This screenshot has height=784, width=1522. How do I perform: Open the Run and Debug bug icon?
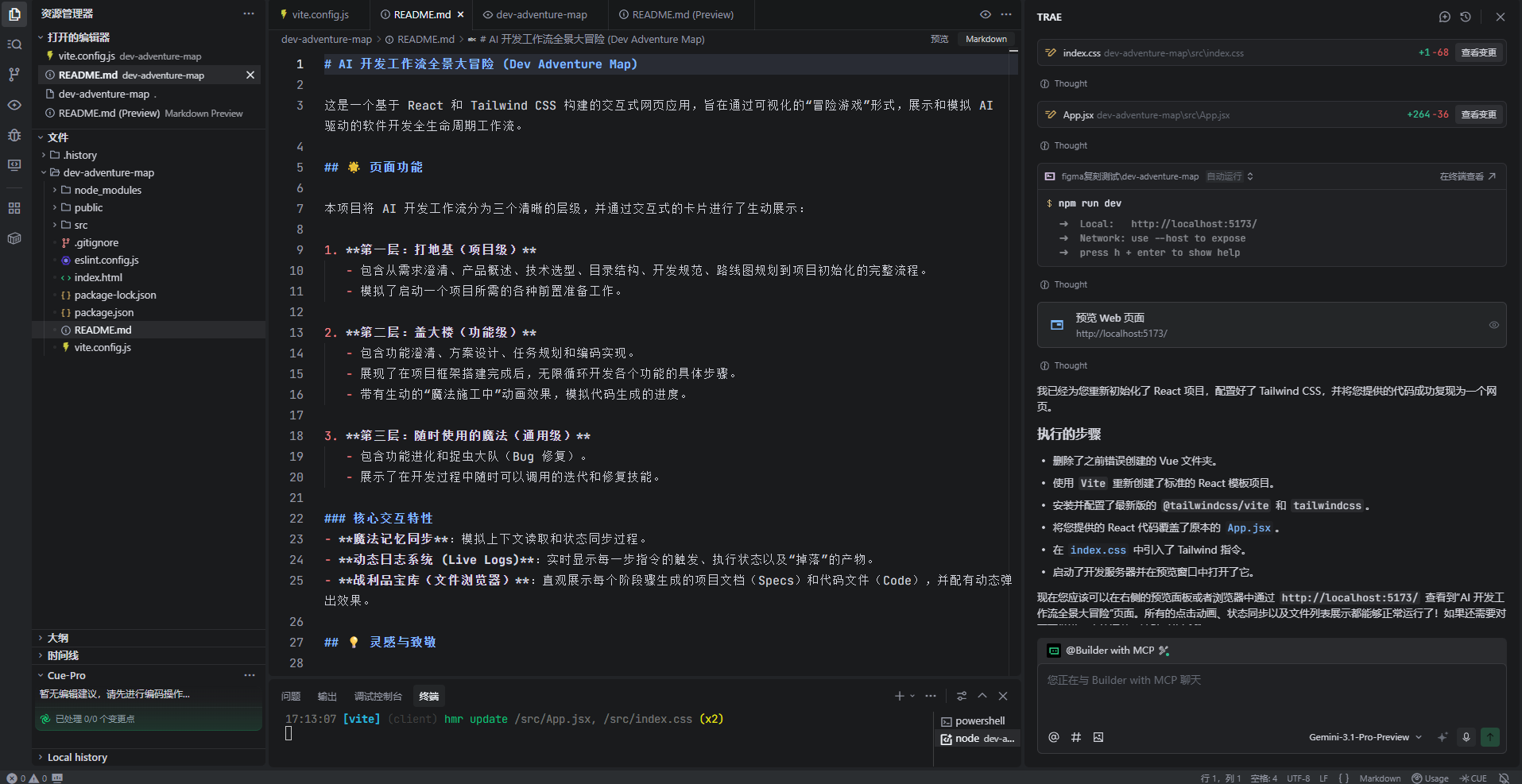(x=14, y=135)
